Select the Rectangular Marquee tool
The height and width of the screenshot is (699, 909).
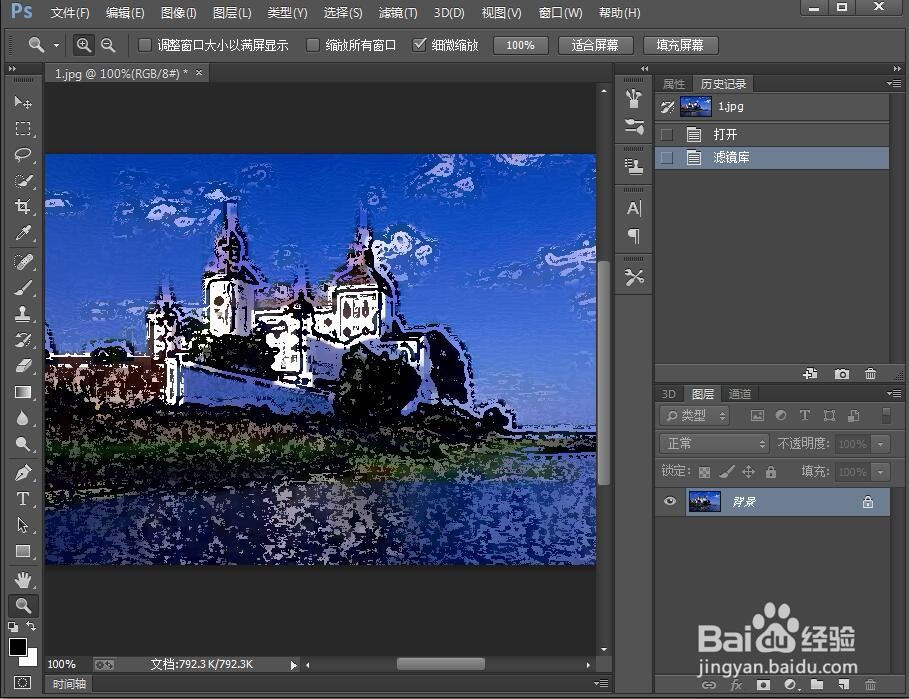(x=23, y=128)
